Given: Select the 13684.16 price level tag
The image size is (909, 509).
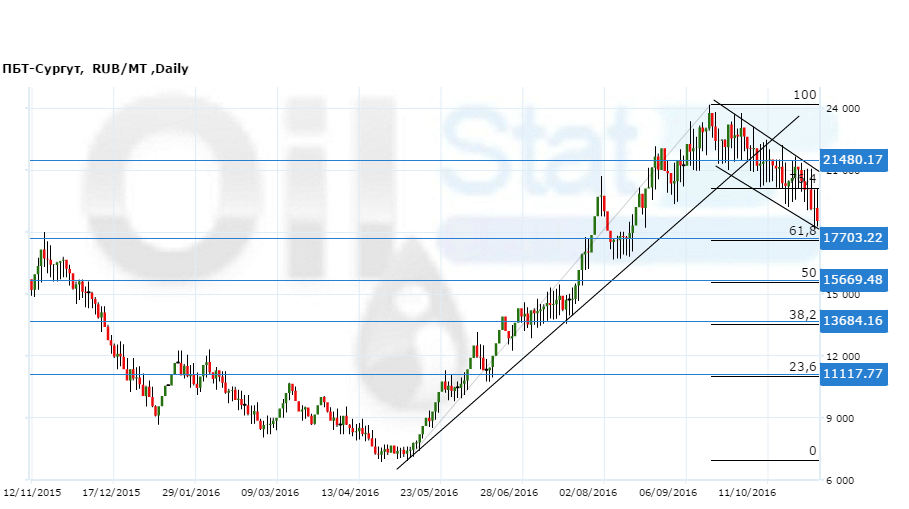Looking at the screenshot, I should [852, 321].
